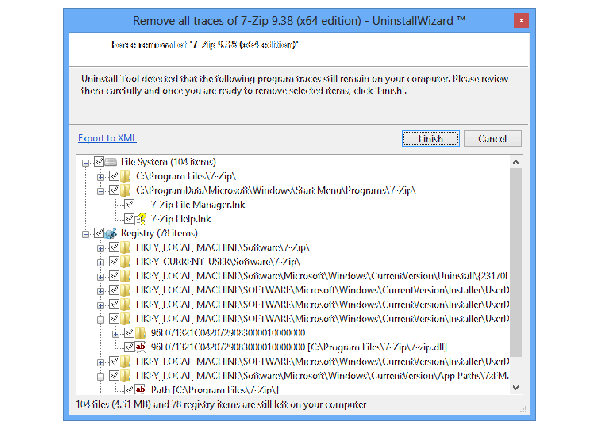Toggle checkbox of the 9810713... subkey folder
This screenshot has width=600, height=431.
click(x=129, y=333)
